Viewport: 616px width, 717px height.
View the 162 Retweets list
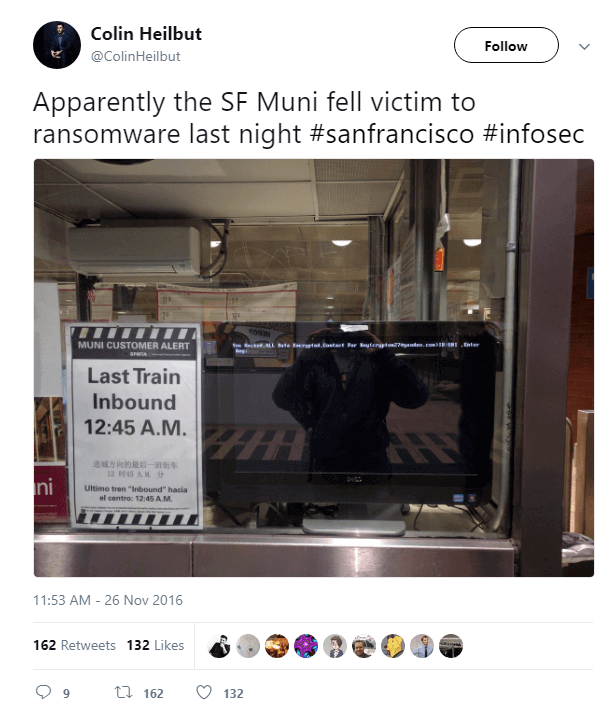[x=74, y=645]
